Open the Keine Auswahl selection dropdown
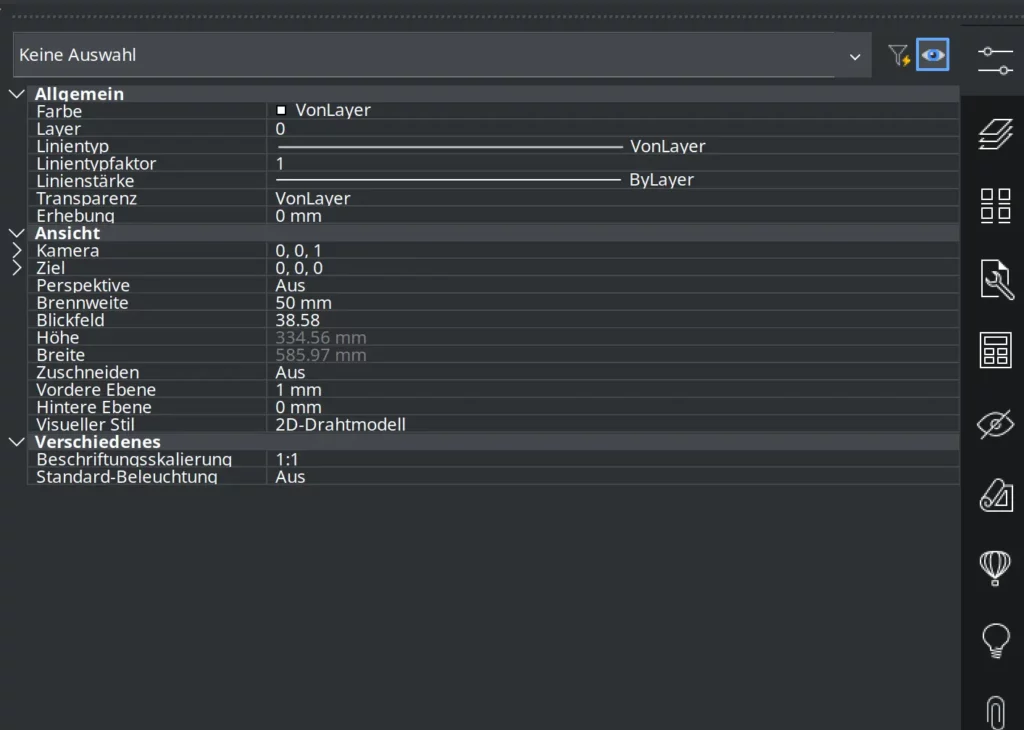1024x730 pixels. coord(442,56)
